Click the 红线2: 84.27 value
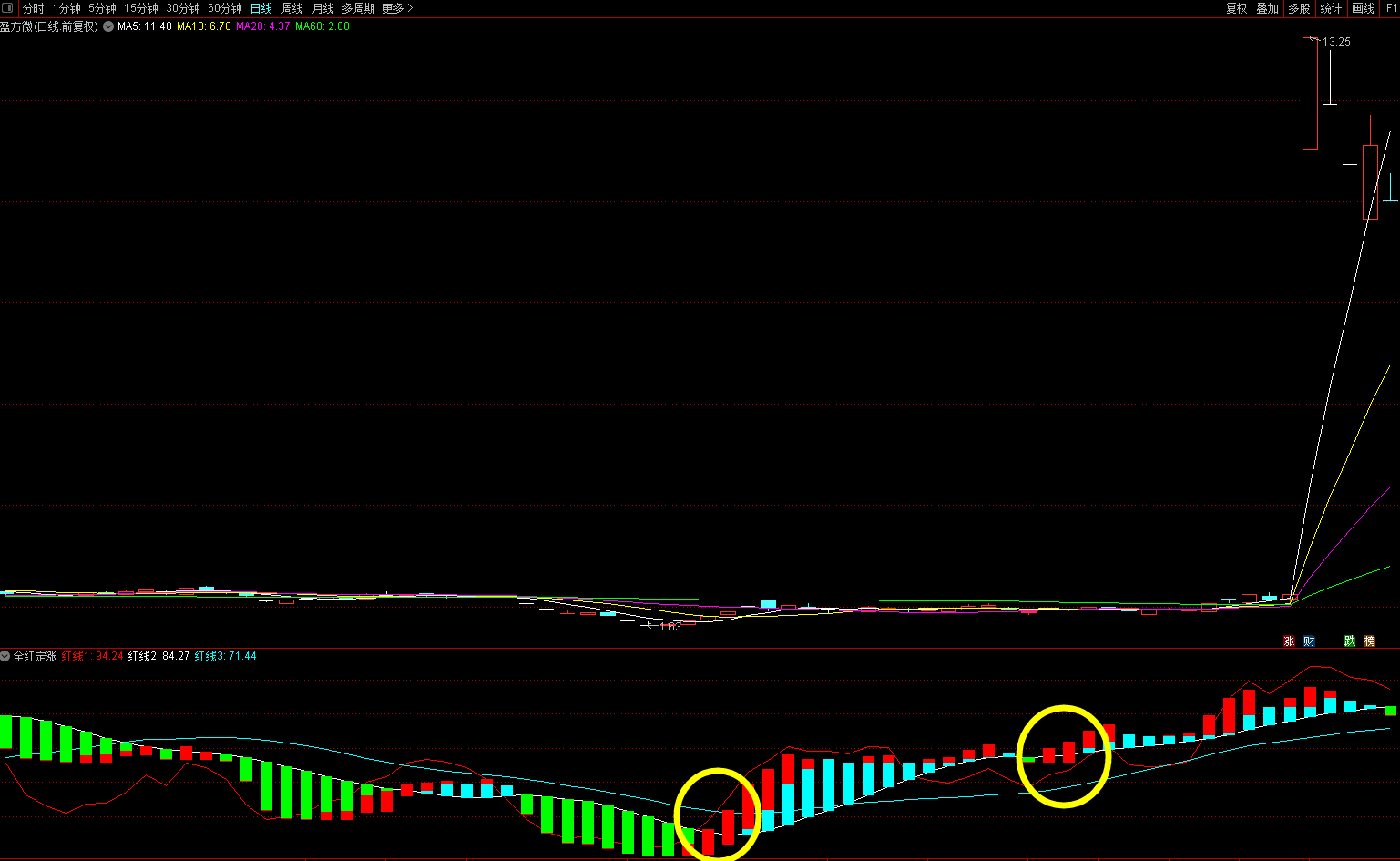The image size is (1400, 861). tap(159, 656)
